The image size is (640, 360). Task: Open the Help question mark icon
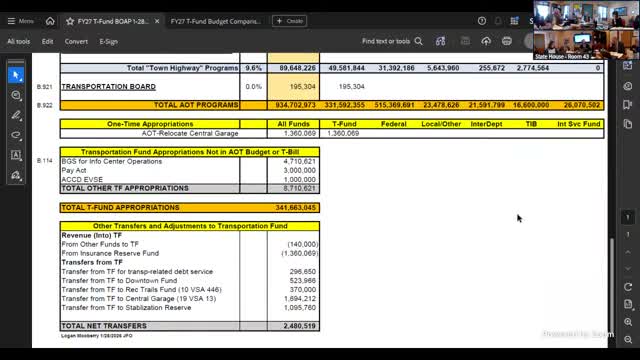pyautogui.click(x=482, y=21)
